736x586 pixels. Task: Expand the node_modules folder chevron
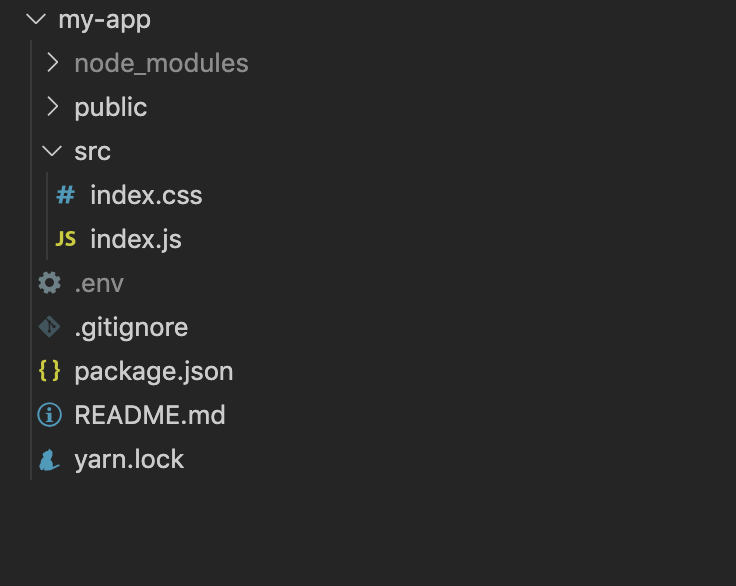[x=53, y=63]
